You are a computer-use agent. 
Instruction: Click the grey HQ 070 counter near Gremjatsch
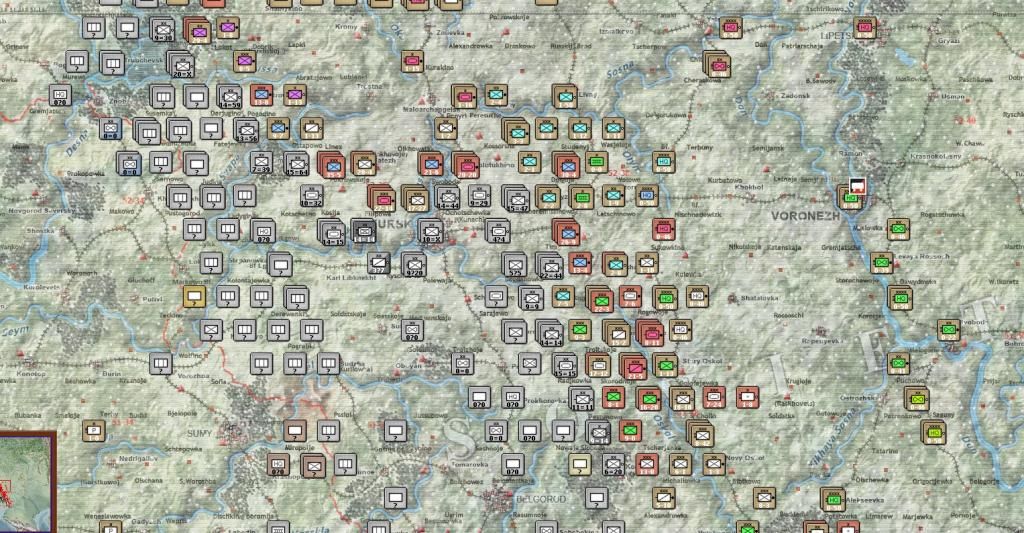pyautogui.click(x=60, y=95)
